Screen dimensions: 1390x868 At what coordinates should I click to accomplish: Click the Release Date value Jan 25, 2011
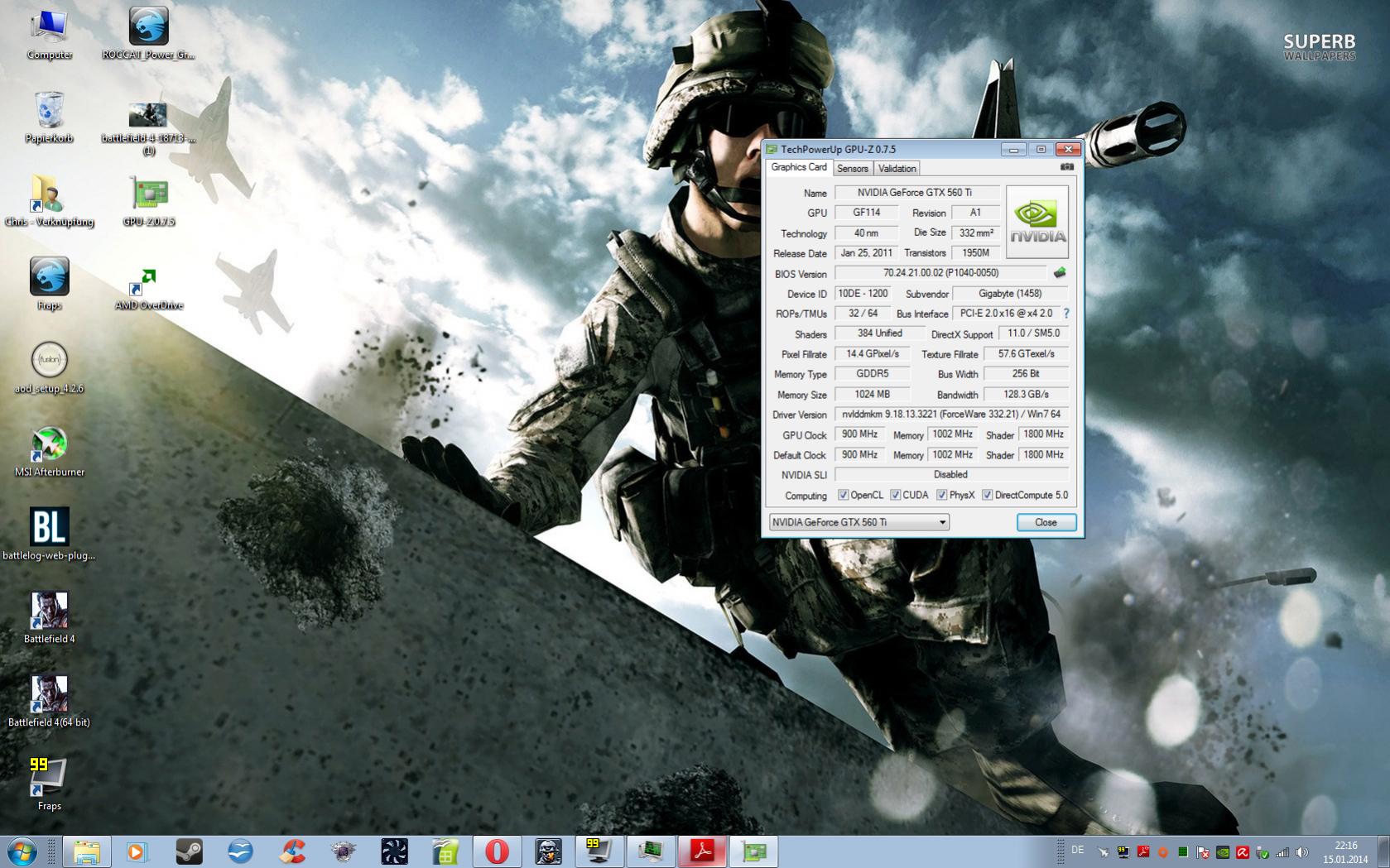click(x=866, y=253)
